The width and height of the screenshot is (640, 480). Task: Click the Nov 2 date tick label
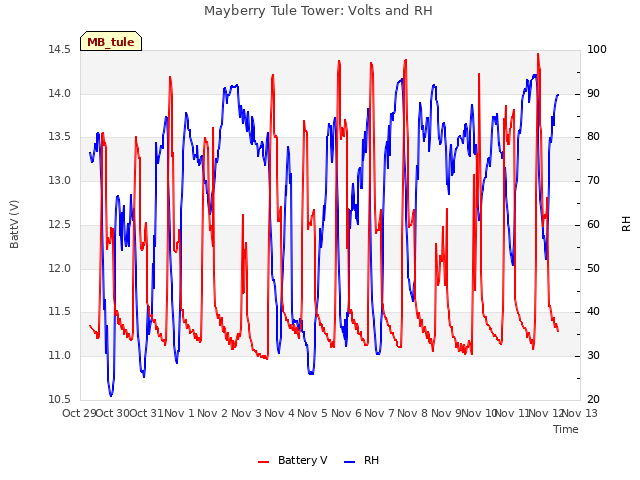(x=213, y=413)
